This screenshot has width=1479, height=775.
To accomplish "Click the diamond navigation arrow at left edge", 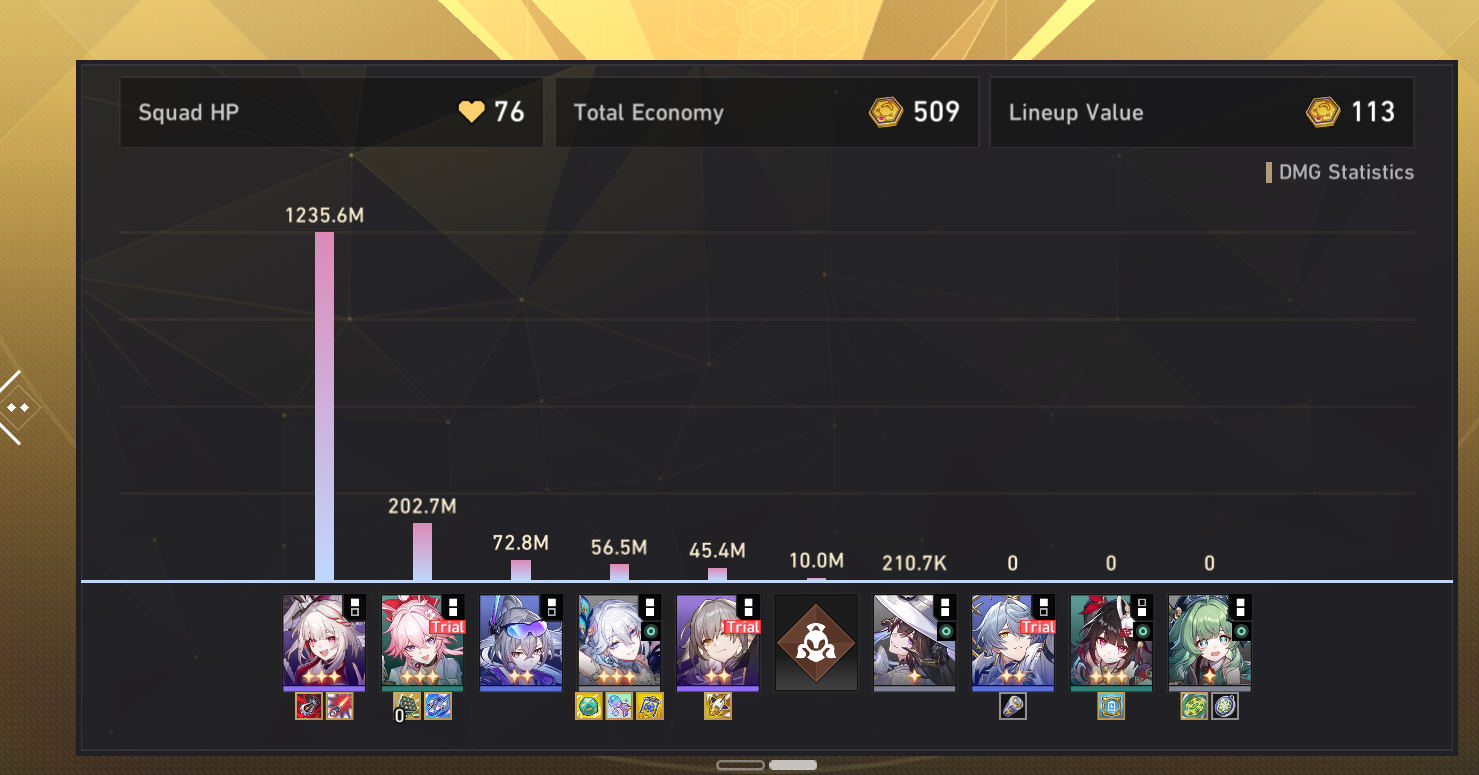I will (x=17, y=407).
